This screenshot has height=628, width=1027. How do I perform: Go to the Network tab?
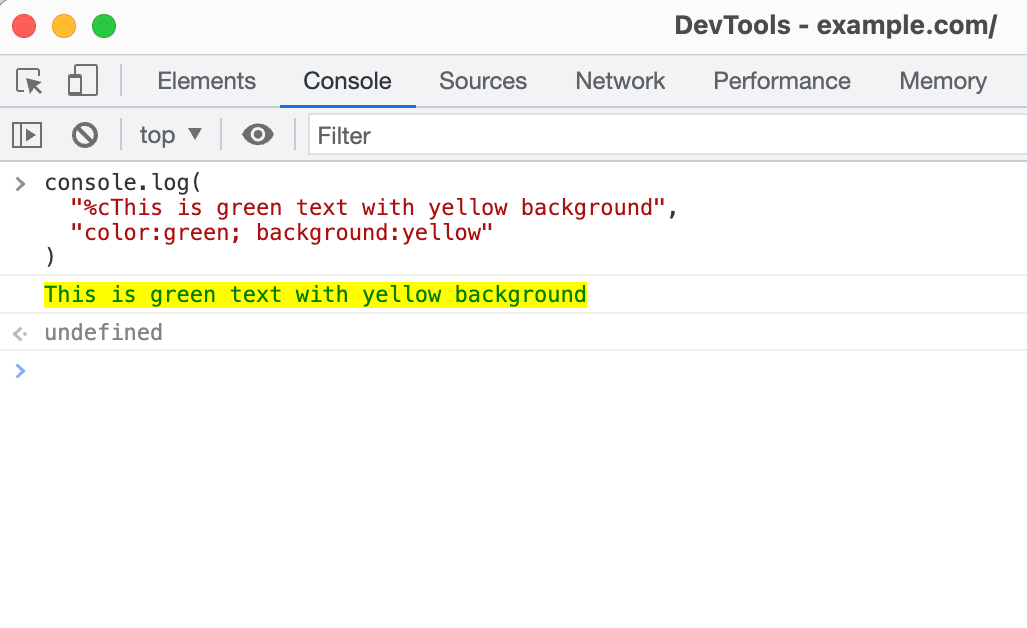click(x=620, y=81)
